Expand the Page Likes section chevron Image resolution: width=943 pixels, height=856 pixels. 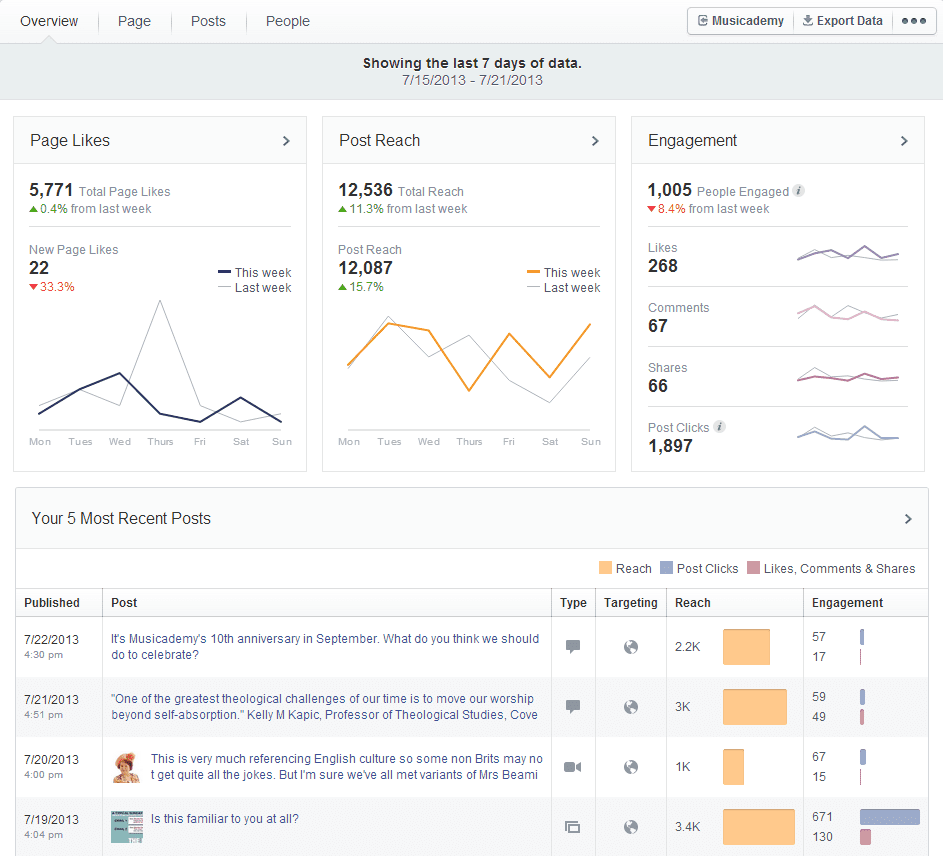click(x=286, y=140)
